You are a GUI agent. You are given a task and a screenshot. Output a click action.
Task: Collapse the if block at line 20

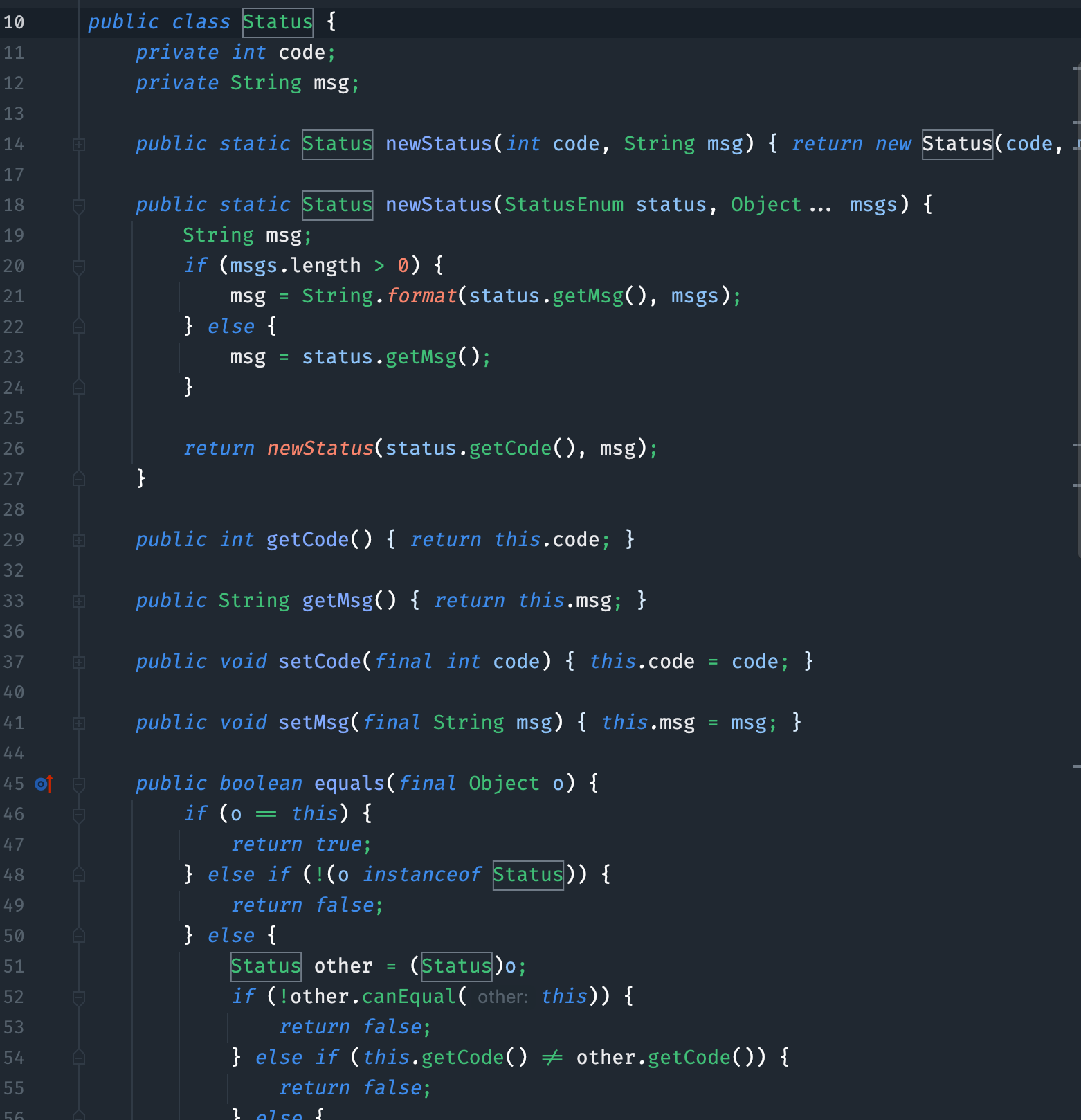tap(79, 267)
